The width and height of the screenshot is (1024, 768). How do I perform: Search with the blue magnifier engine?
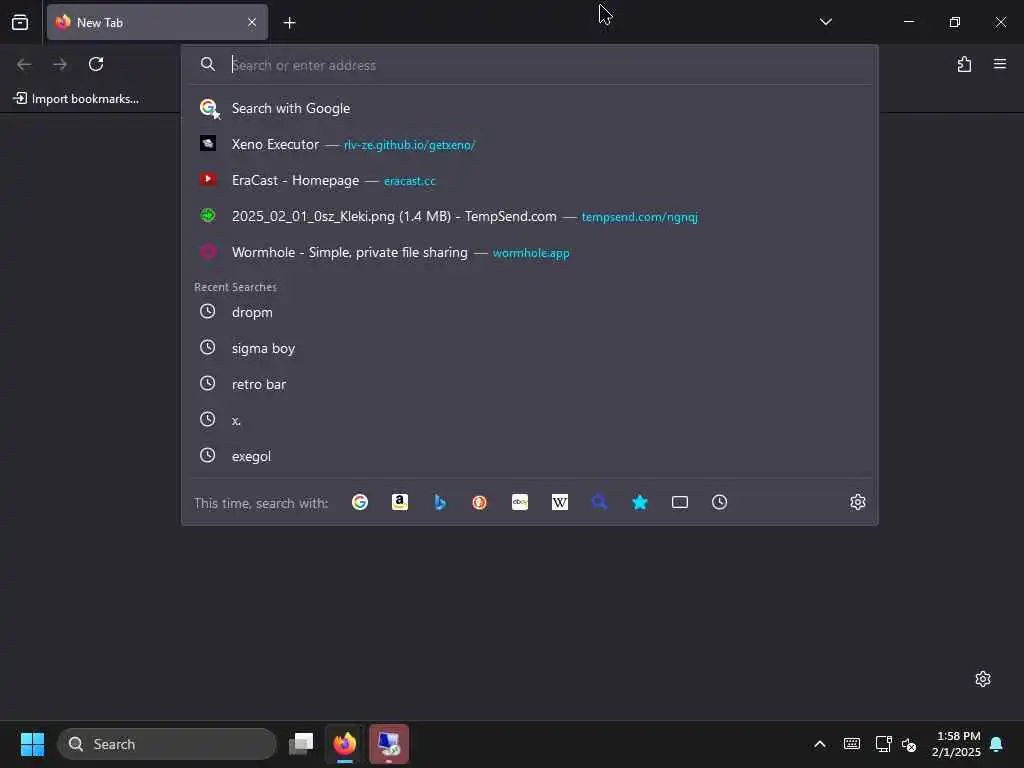click(x=600, y=502)
